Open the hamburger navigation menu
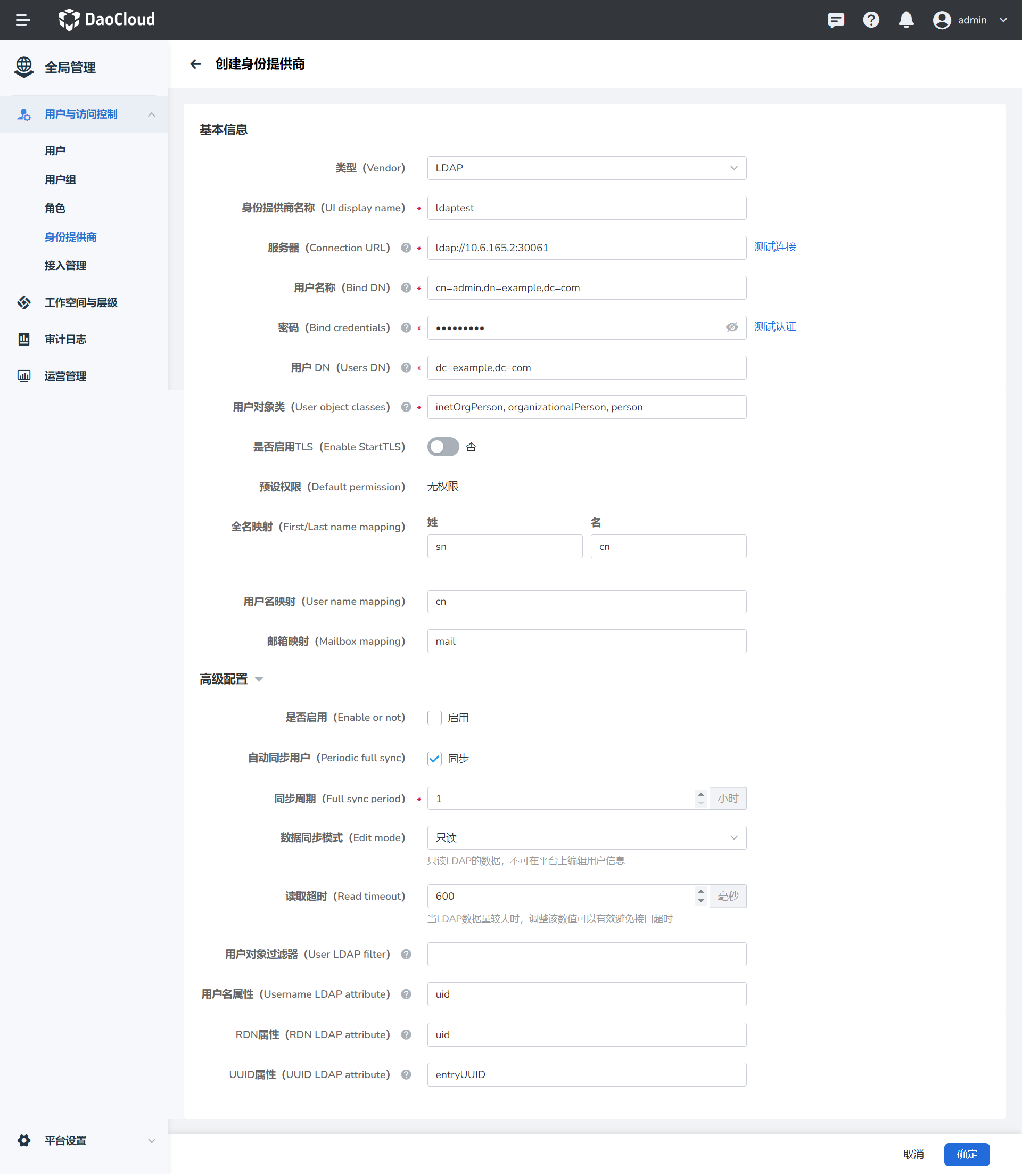Screen dimensions: 1022x1176 point(23,19)
